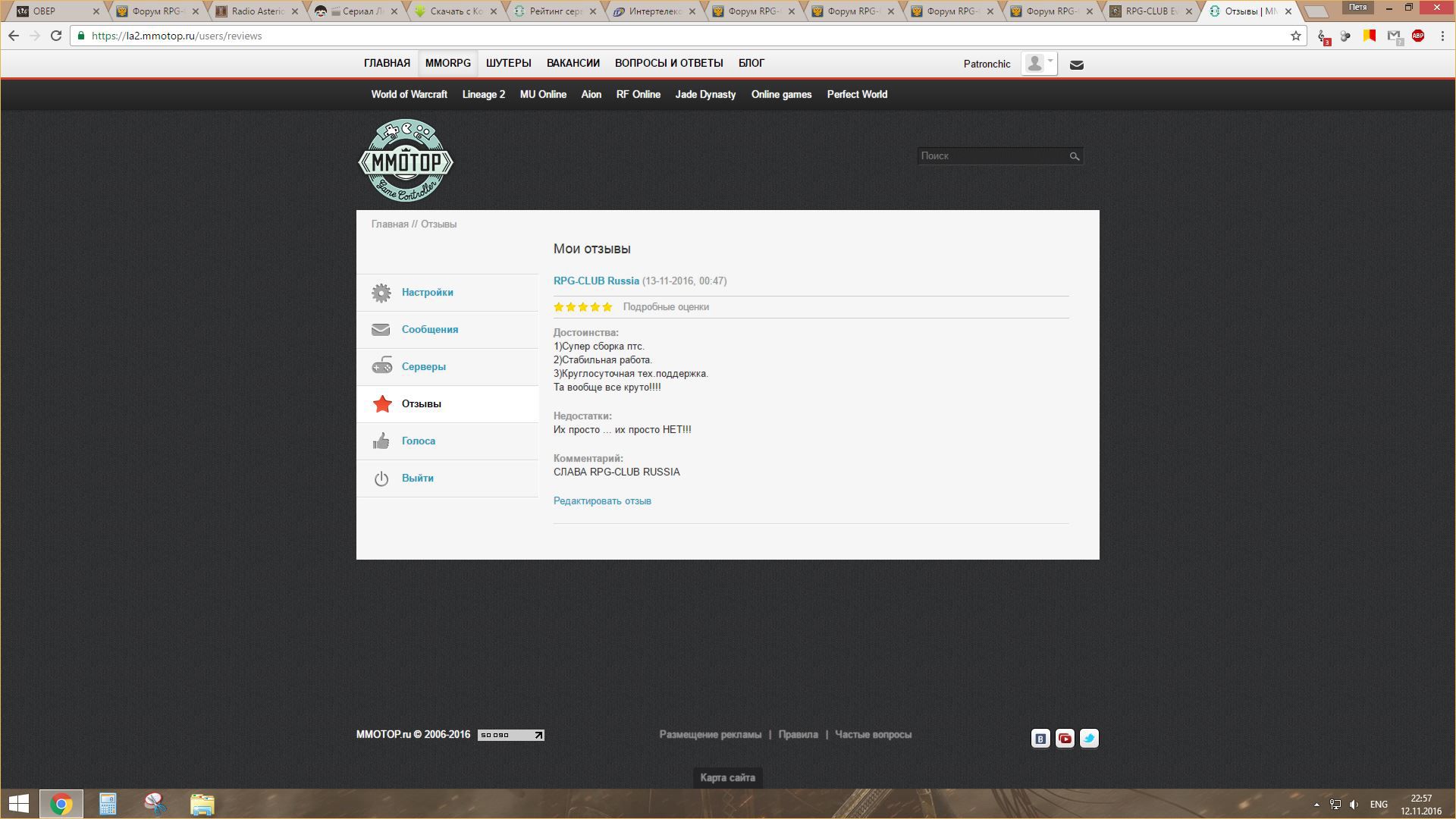Open Серверы gamepad sidebar item
This screenshot has height=819, width=1456.
[423, 367]
